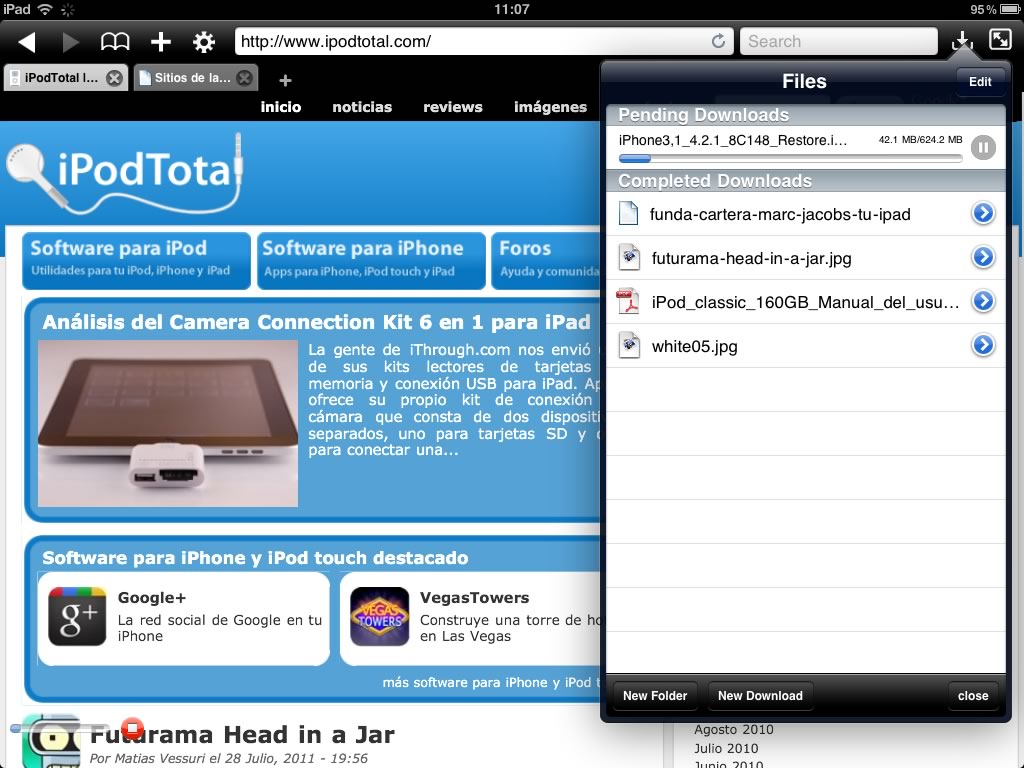Open browser settings gear icon
Screen dimensions: 1024x768
204,42
